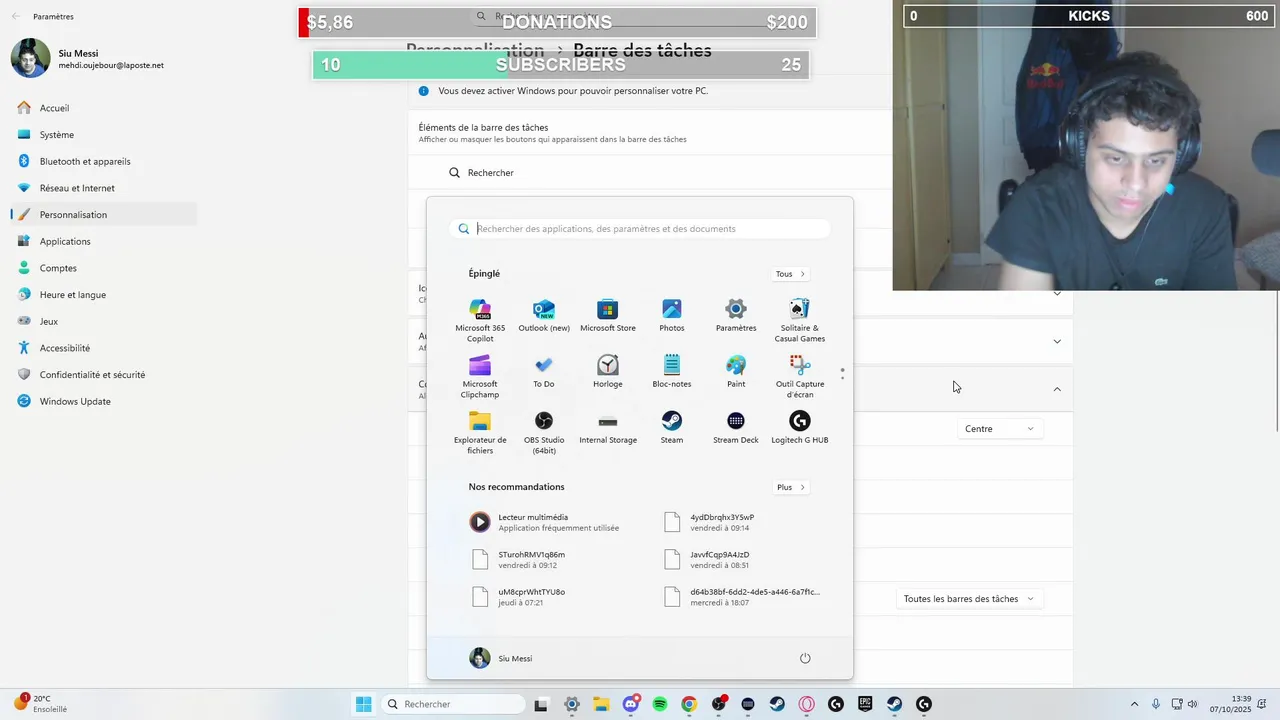Image resolution: width=1280 pixels, height=720 pixels.
Task: Click the microphone icon in system tray
Action: 1156,704
